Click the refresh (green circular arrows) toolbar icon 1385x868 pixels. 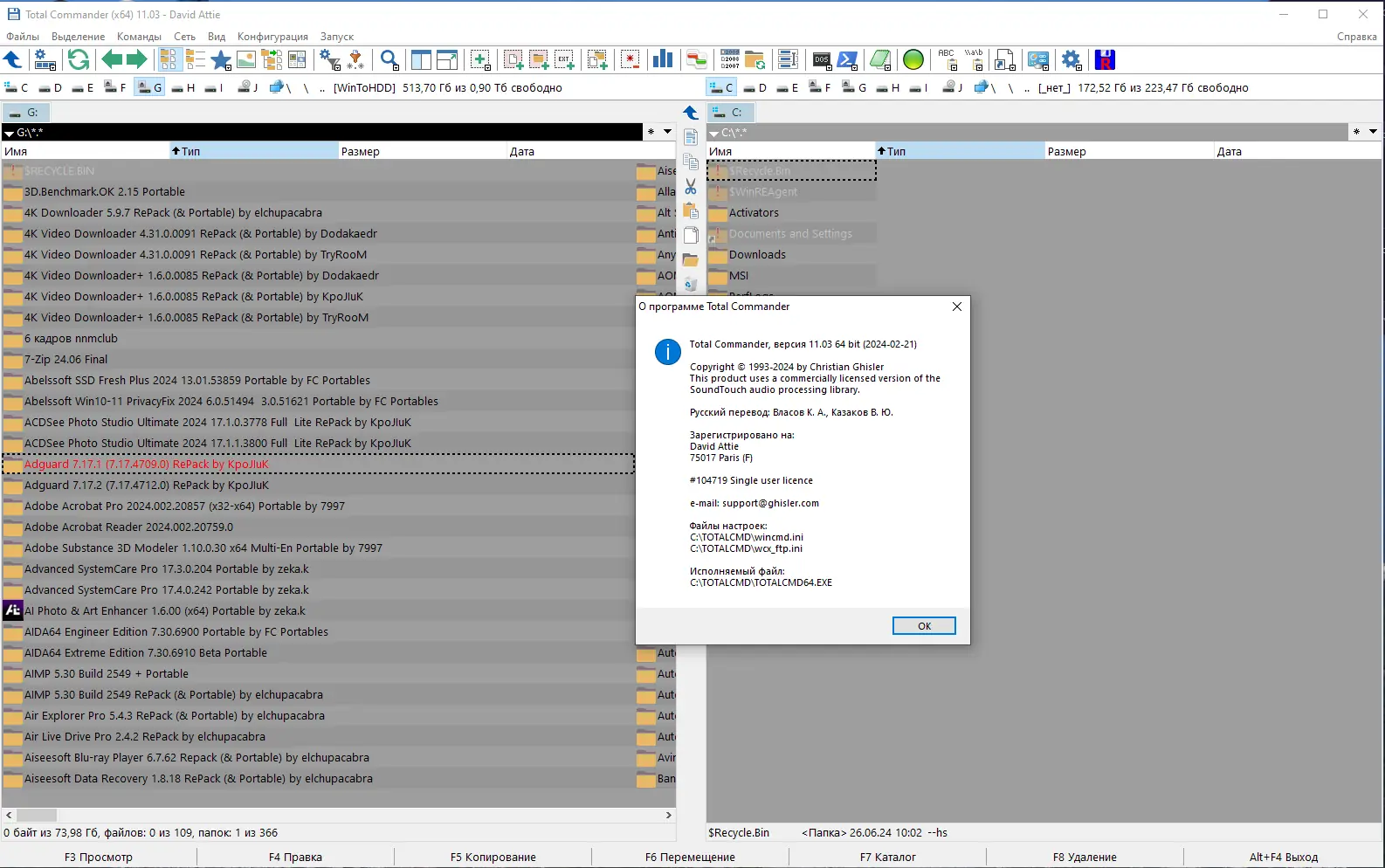coord(79,59)
